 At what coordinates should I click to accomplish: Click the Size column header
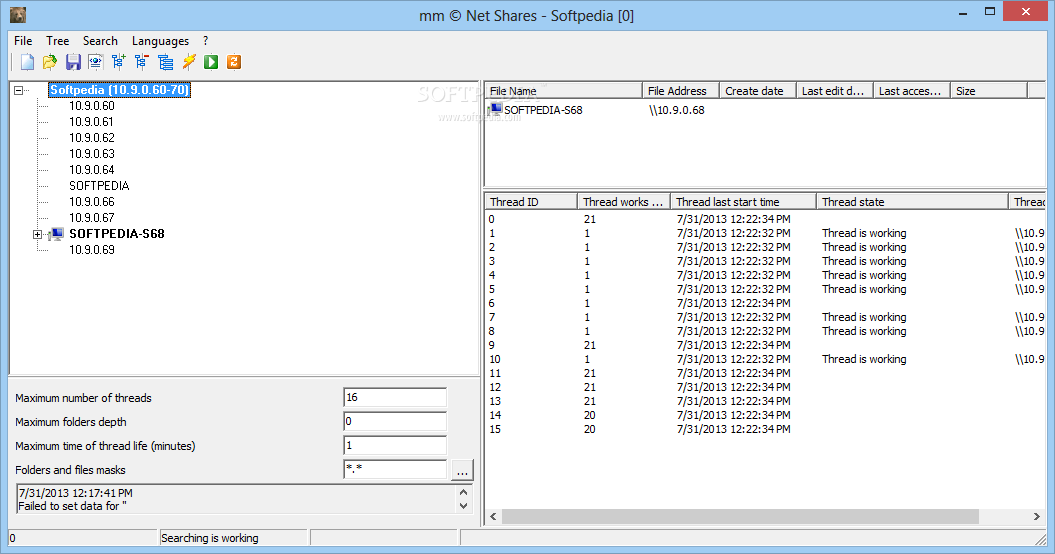(988, 91)
